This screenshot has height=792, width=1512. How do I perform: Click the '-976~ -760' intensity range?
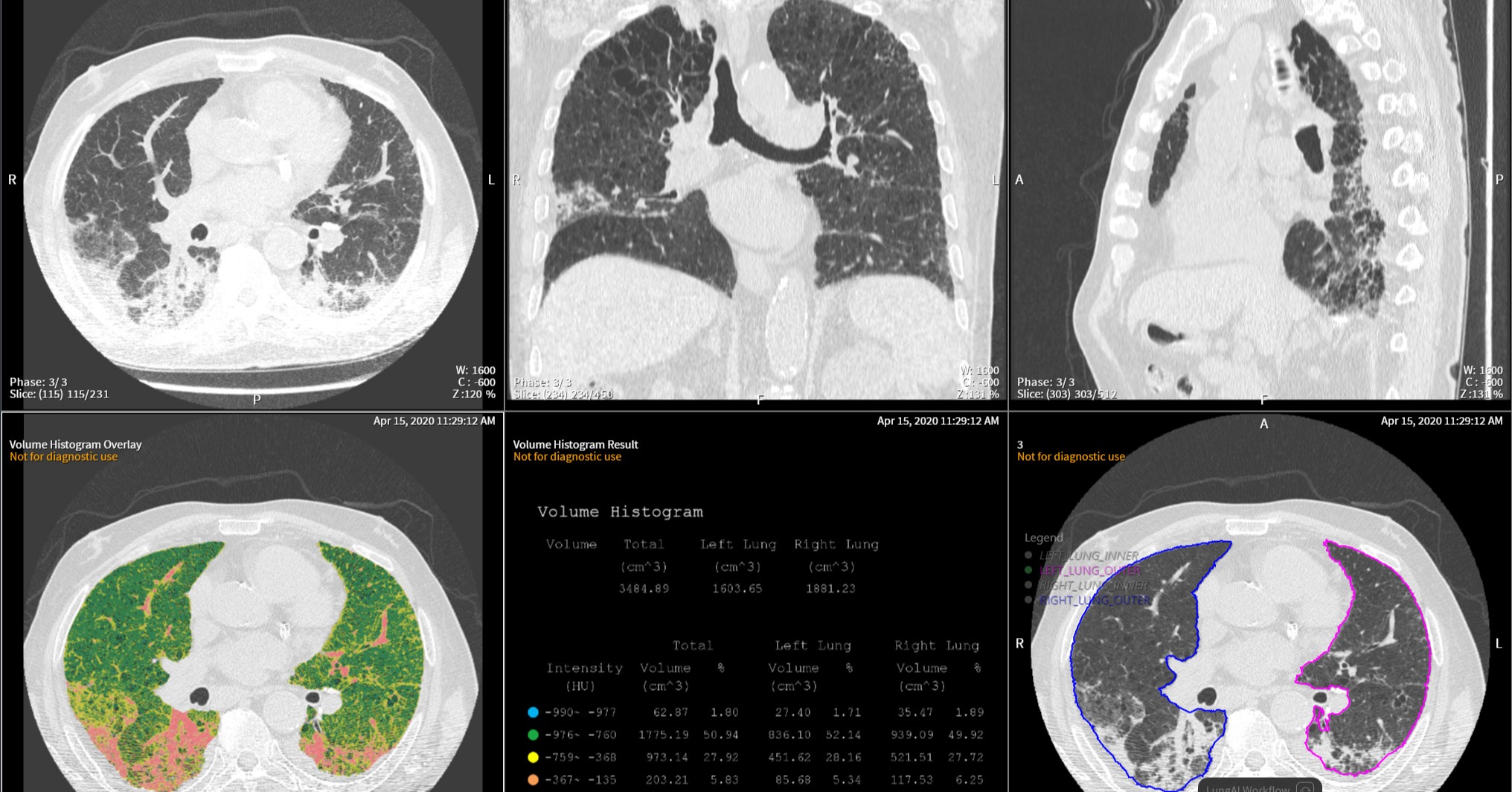click(581, 735)
